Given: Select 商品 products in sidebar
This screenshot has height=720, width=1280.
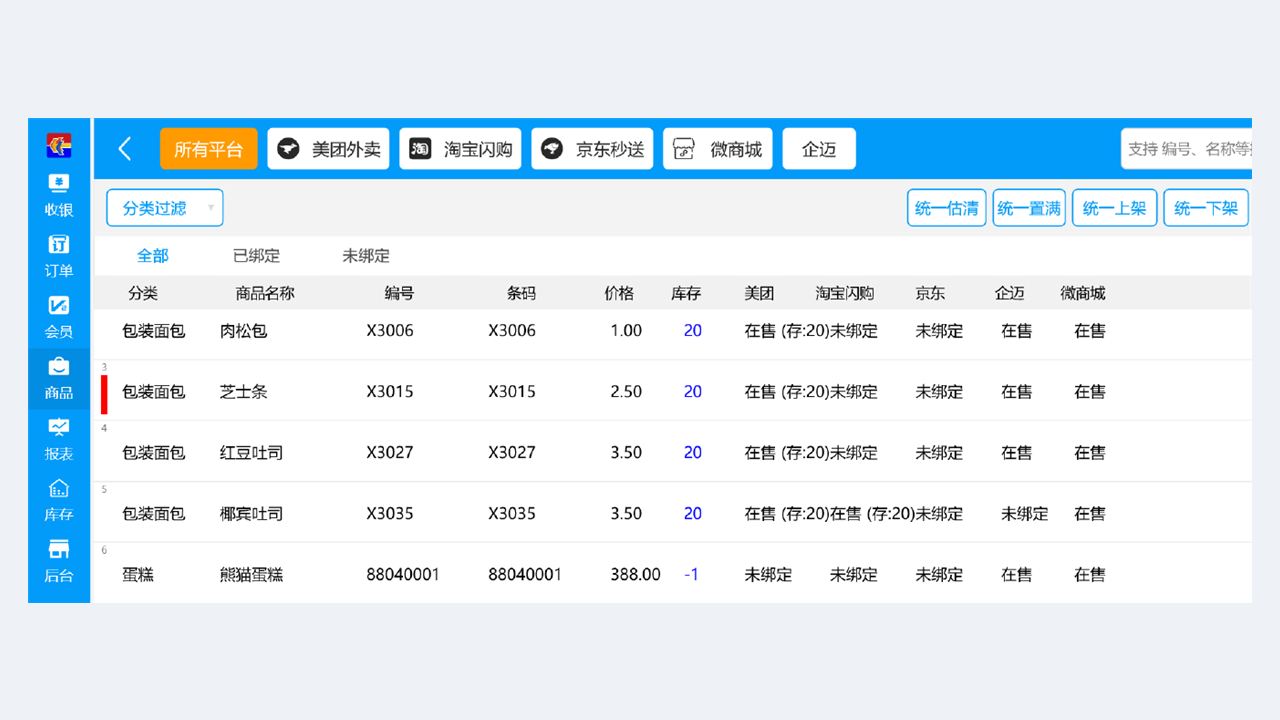Looking at the screenshot, I should [59, 379].
